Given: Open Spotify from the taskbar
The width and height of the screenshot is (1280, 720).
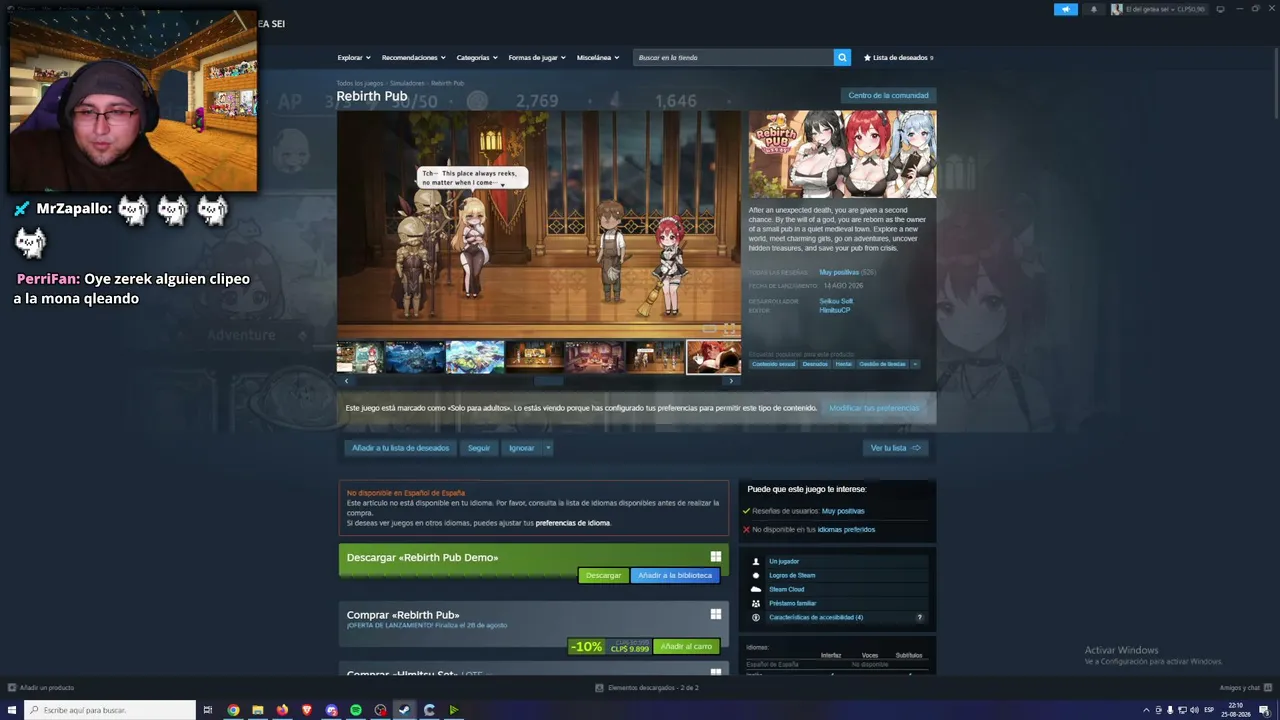Looking at the screenshot, I should pos(356,710).
